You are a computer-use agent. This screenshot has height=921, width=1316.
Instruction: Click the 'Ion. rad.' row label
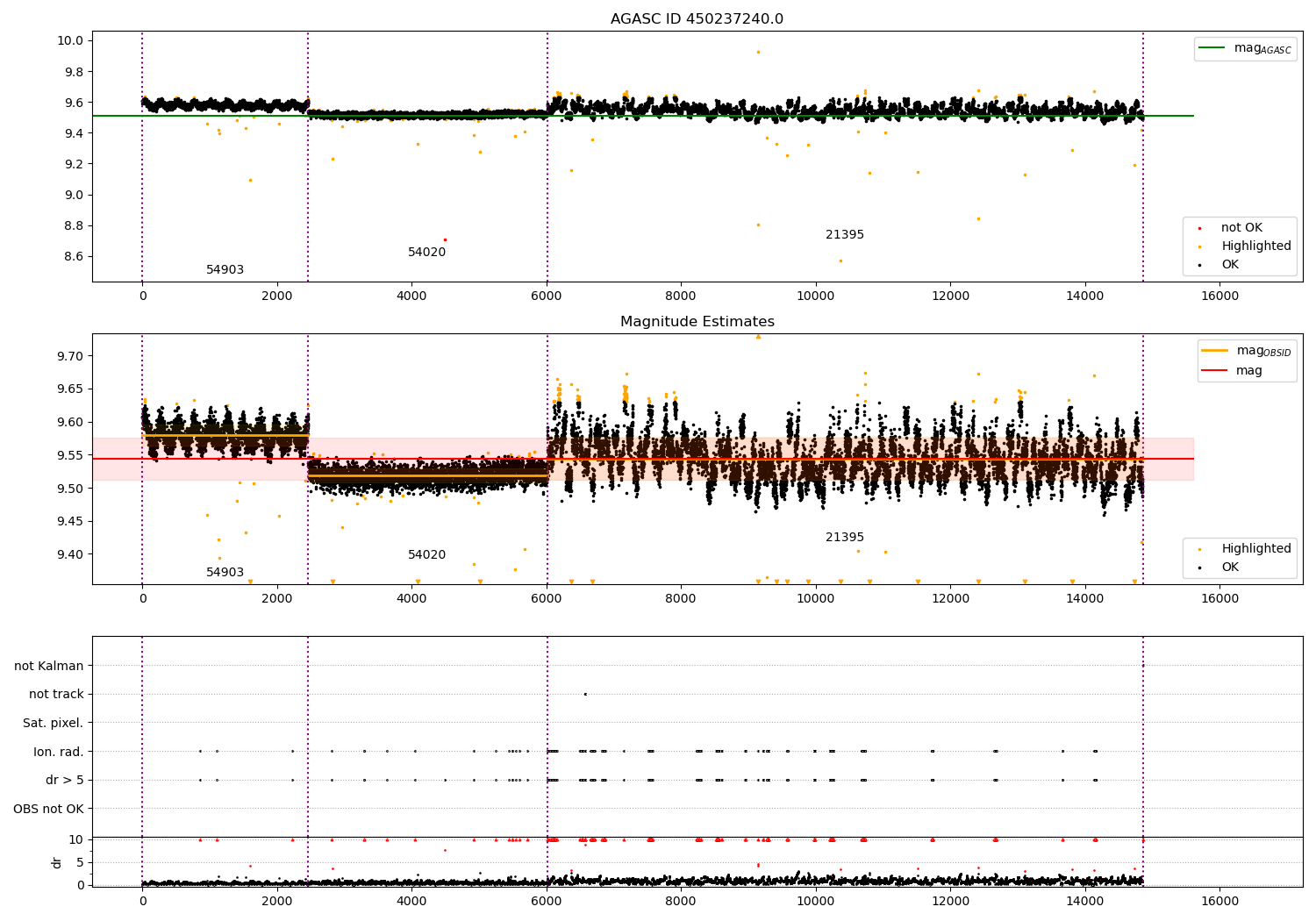59,753
